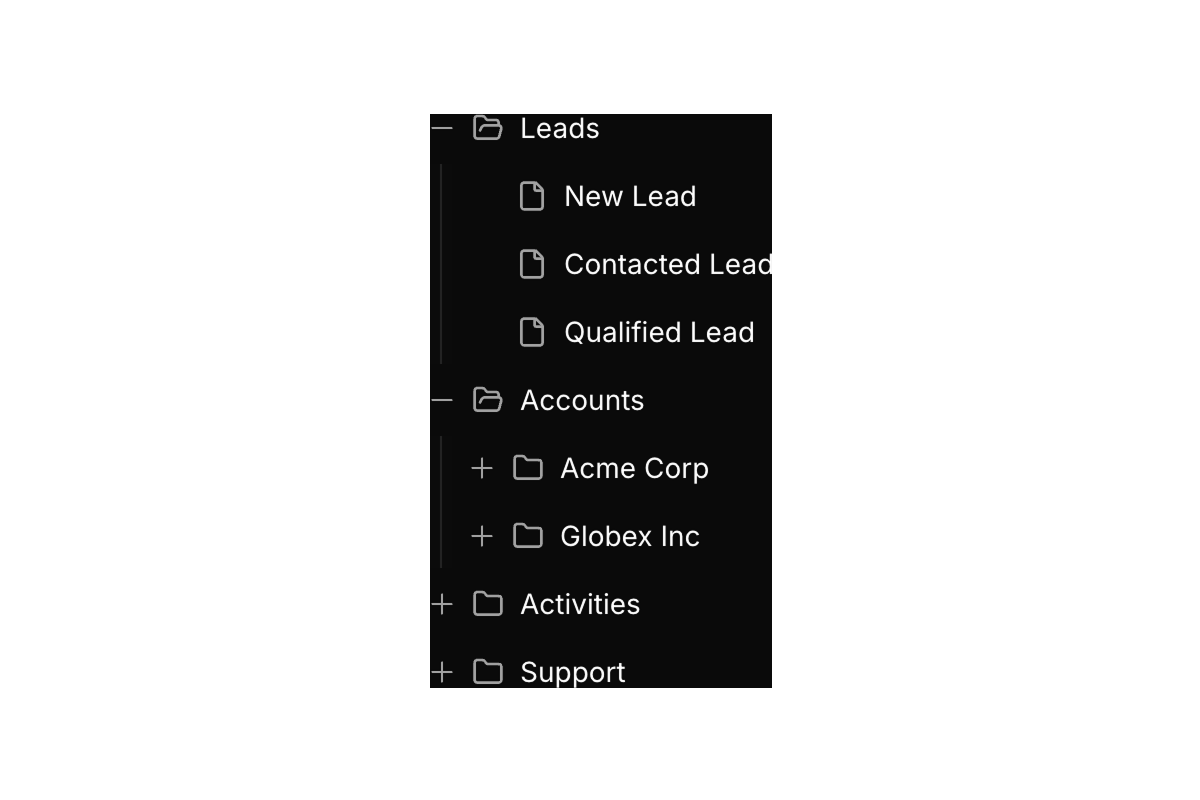1200x800 pixels.
Task: Select the New Lead item
Action: point(630,196)
